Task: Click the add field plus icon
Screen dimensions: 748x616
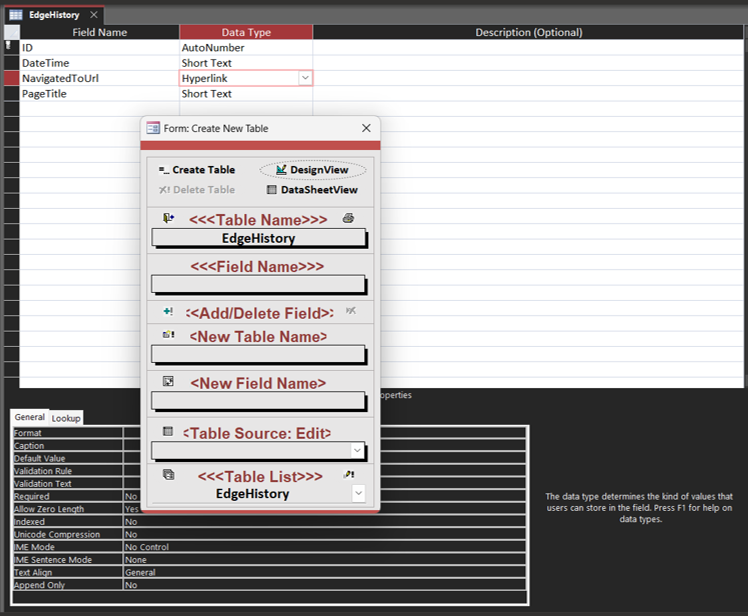Action: (168, 312)
